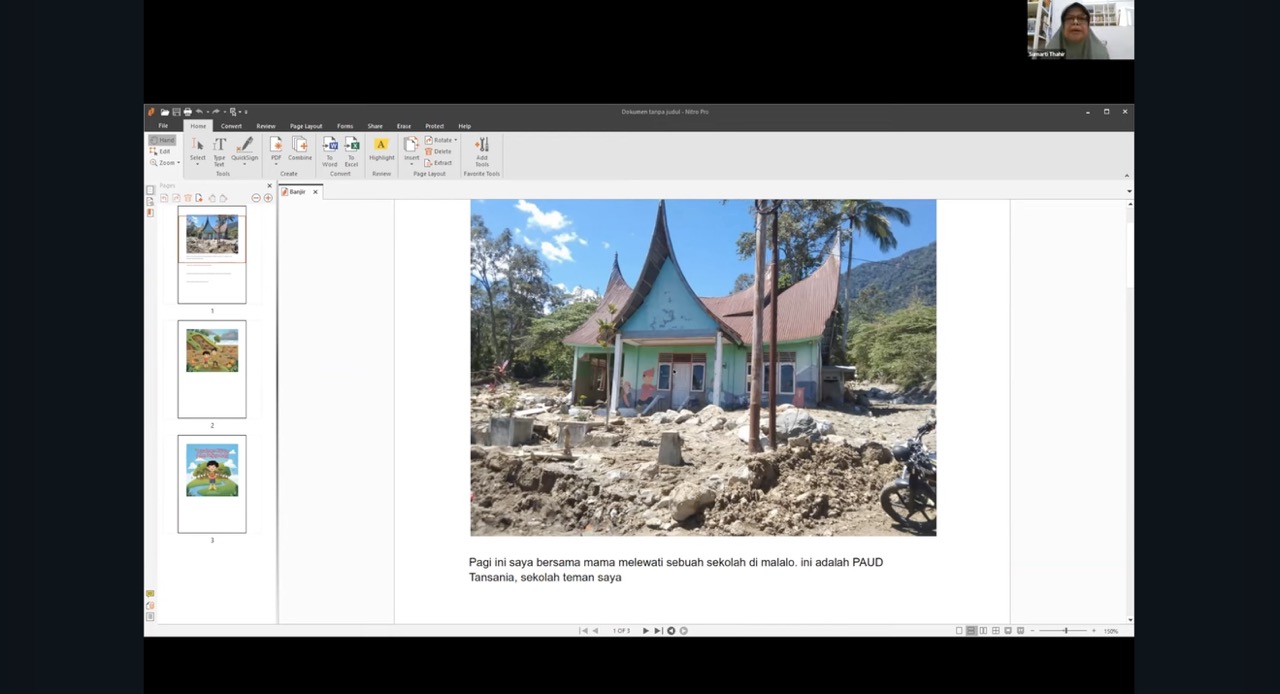The image size is (1280, 694).
Task: Click the zoom slider in status bar
Action: [1065, 631]
